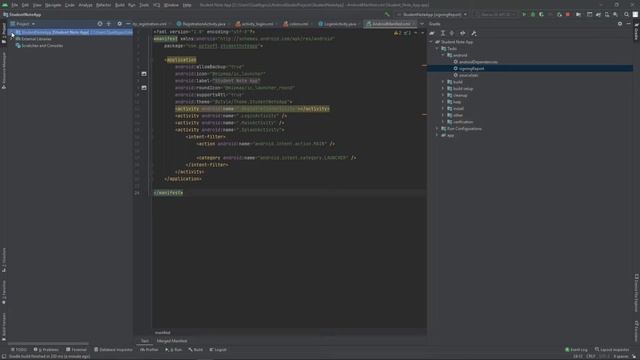
Task: Open the File menu
Action: 15,5
